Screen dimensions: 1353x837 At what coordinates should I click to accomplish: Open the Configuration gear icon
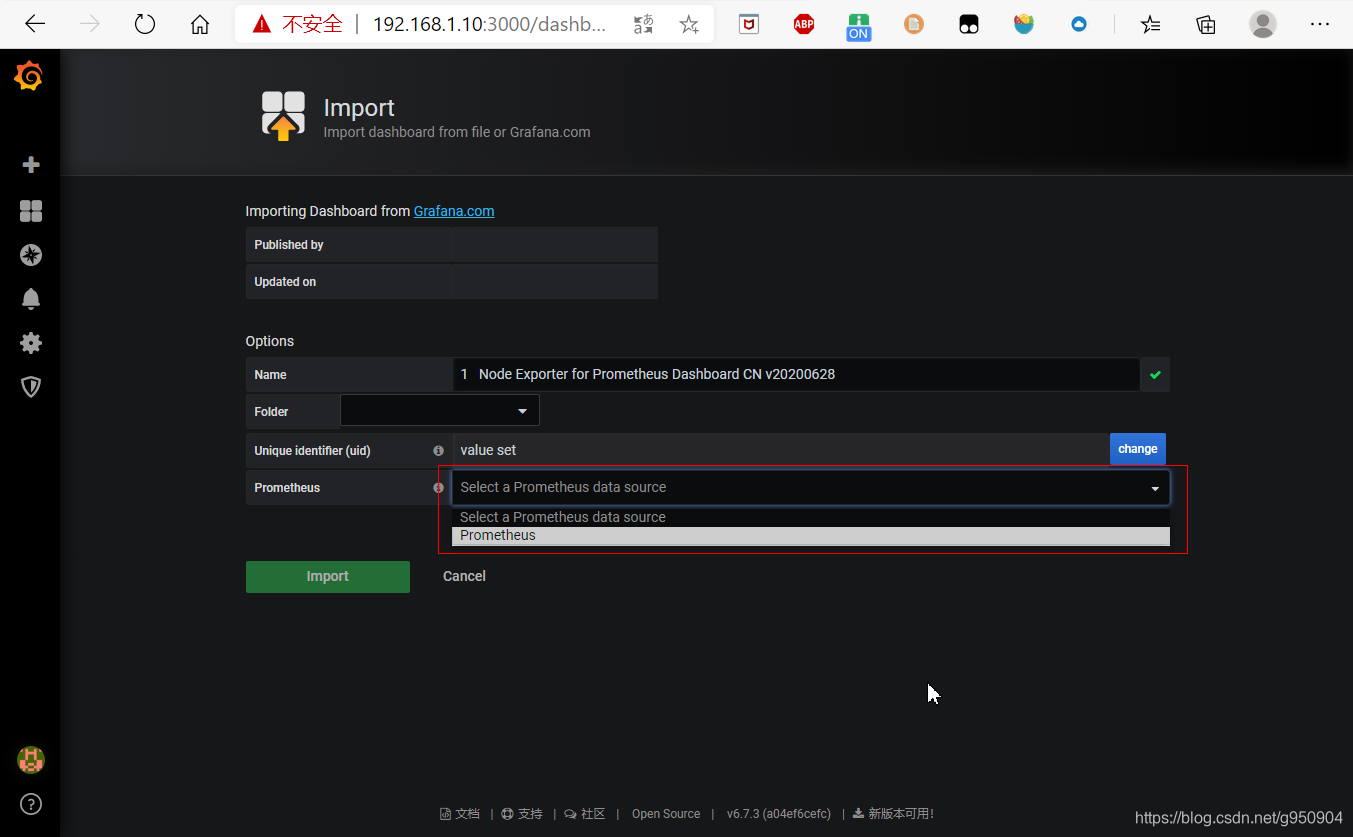(31, 343)
